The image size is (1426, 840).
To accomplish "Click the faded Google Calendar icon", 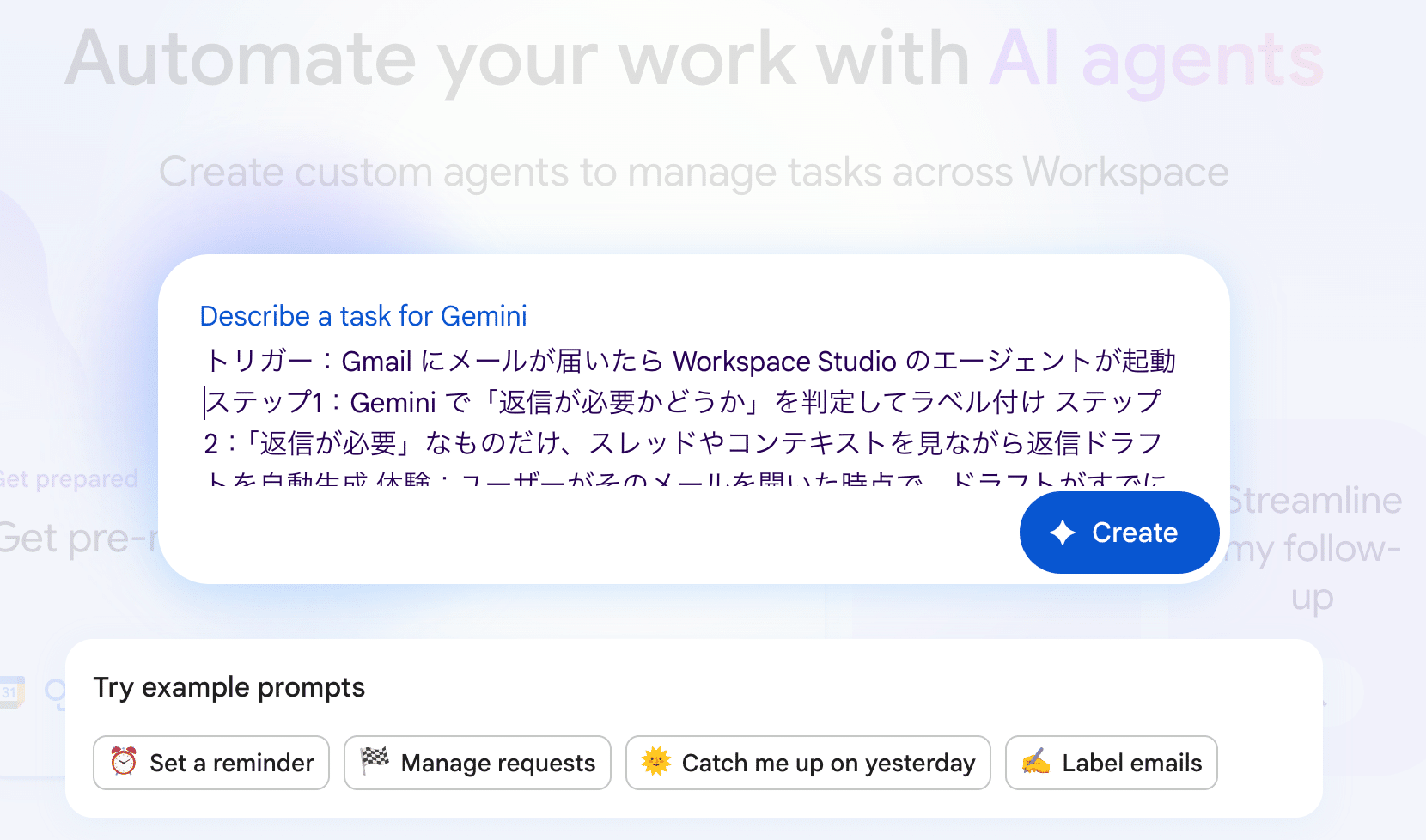I will pos(12,692).
